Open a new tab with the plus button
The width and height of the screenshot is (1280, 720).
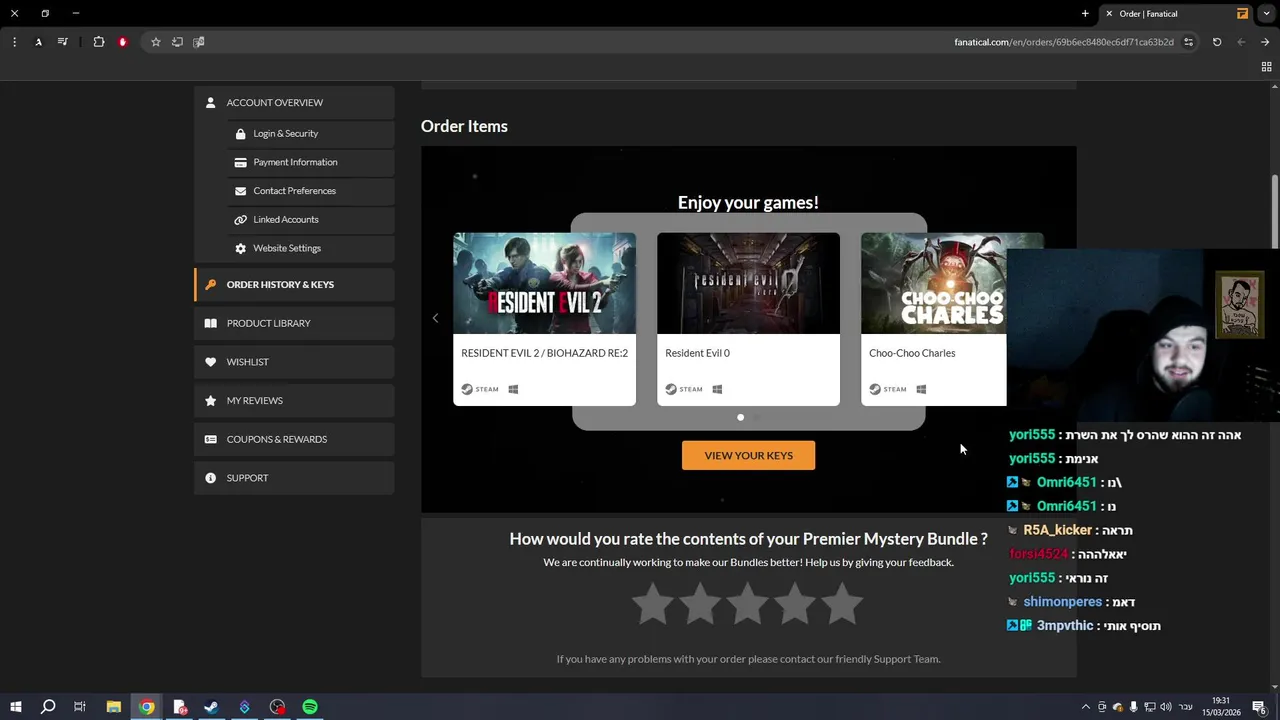click(1085, 13)
